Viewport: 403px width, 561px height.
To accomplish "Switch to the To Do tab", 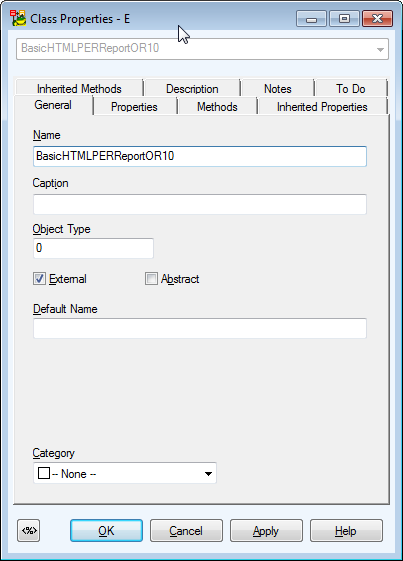I will (351, 88).
